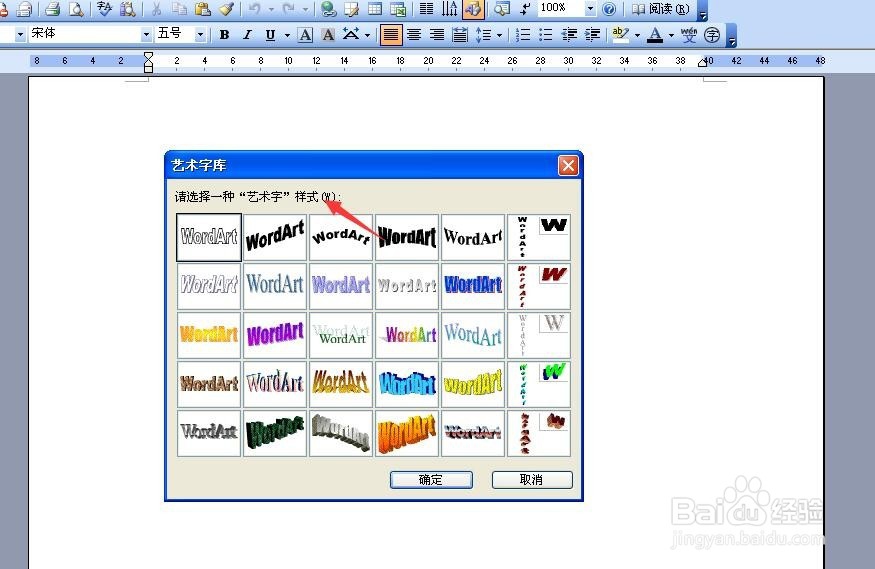
Task: Click the Redo arrow icon
Action: click(289, 8)
